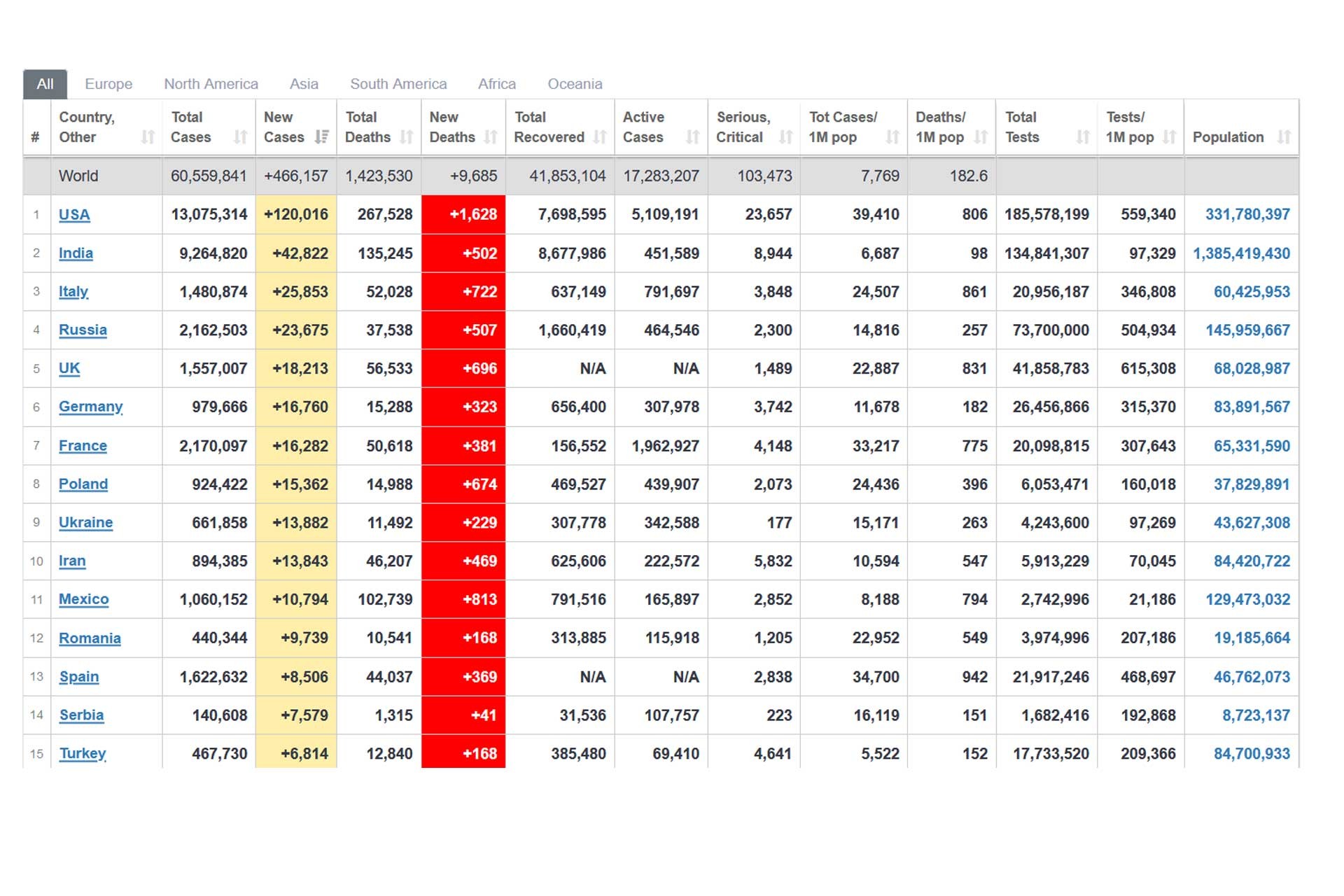The image size is (1344, 896).
Task: Switch to the Asia tab
Action: 304,84
